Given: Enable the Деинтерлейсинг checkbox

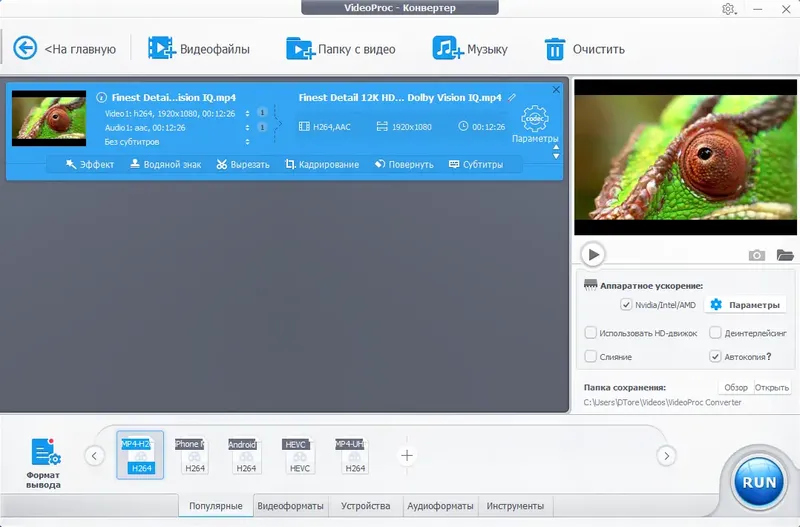Looking at the screenshot, I should (x=715, y=333).
